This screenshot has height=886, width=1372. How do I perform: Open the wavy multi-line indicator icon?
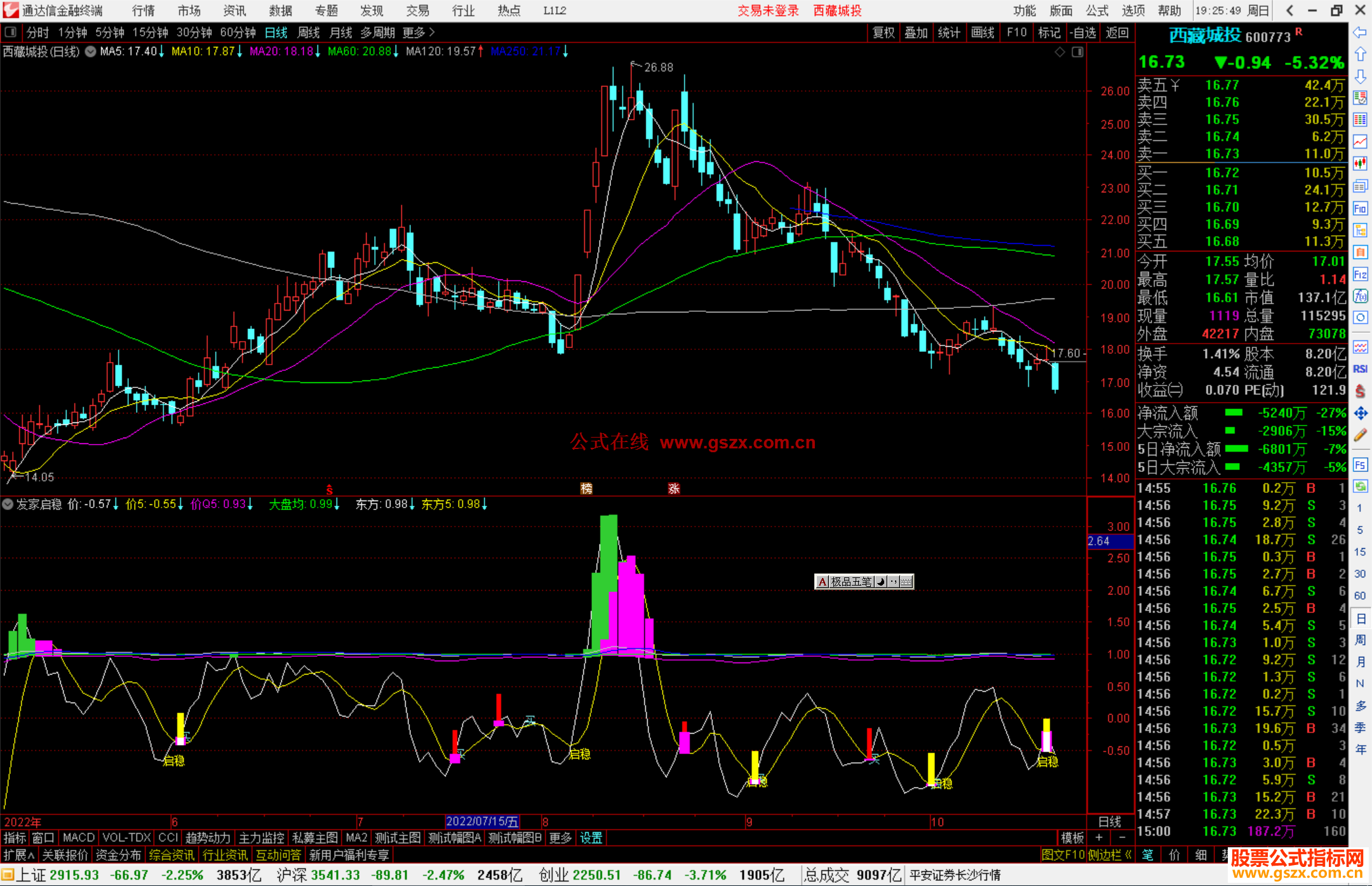(x=1360, y=347)
